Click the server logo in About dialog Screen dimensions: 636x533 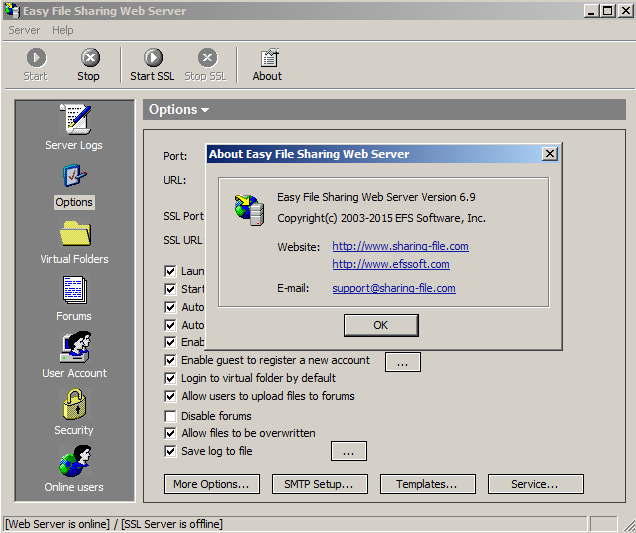249,210
